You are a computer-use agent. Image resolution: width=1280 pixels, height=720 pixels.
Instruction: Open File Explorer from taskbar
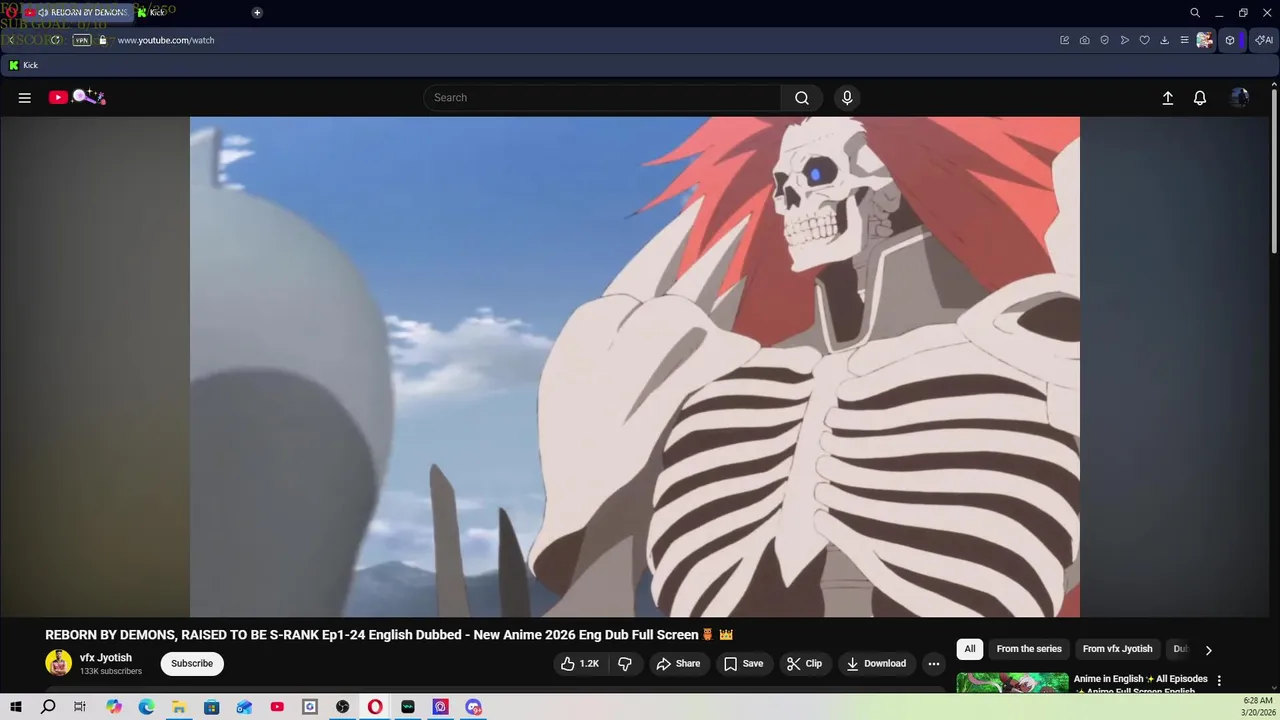(x=179, y=707)
